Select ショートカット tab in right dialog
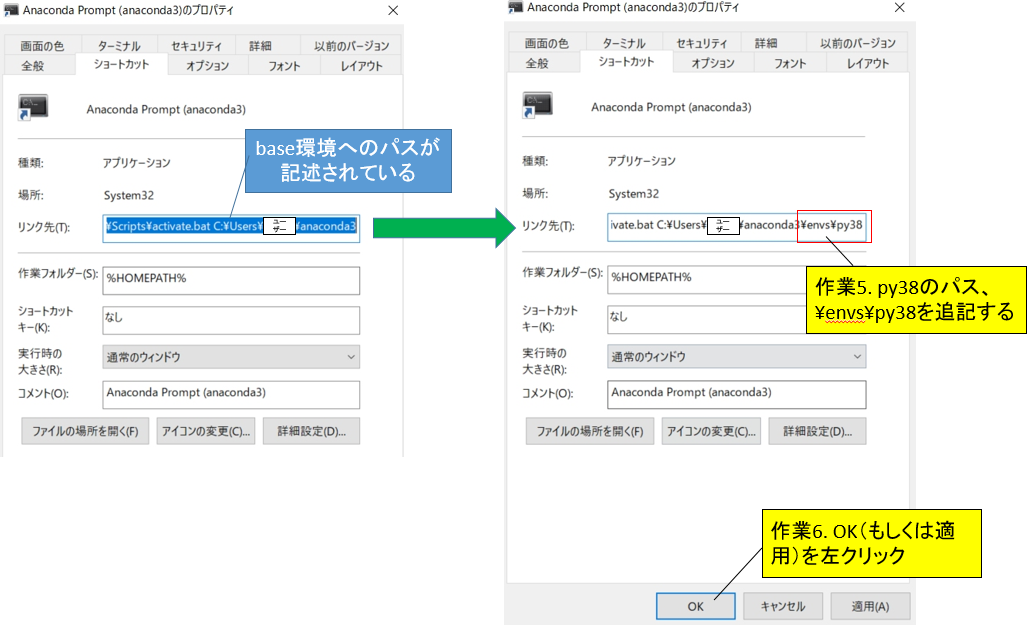 [x=627, y=62]
